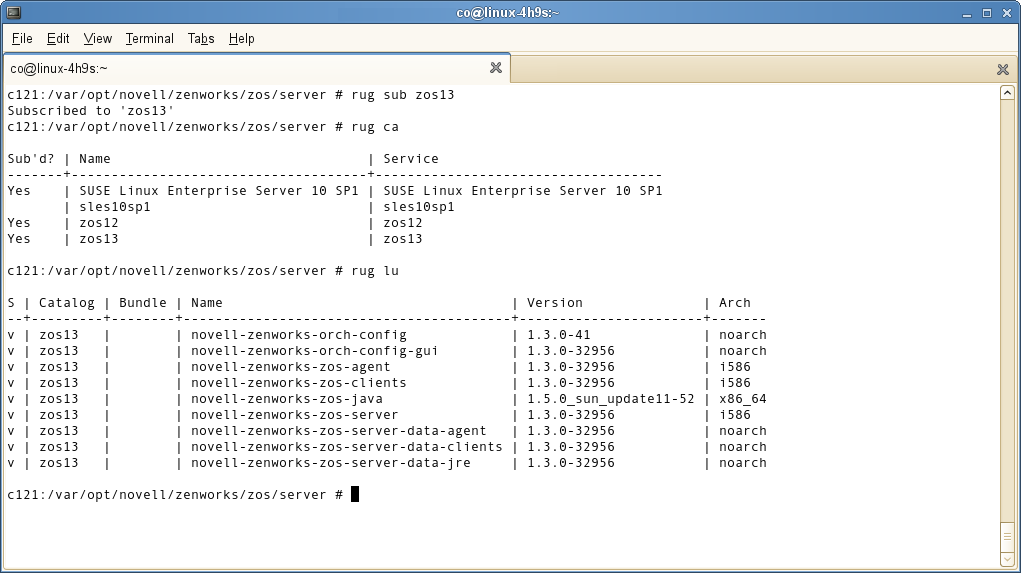Click the terminal window menu icon in title bar

coord(13,12)
